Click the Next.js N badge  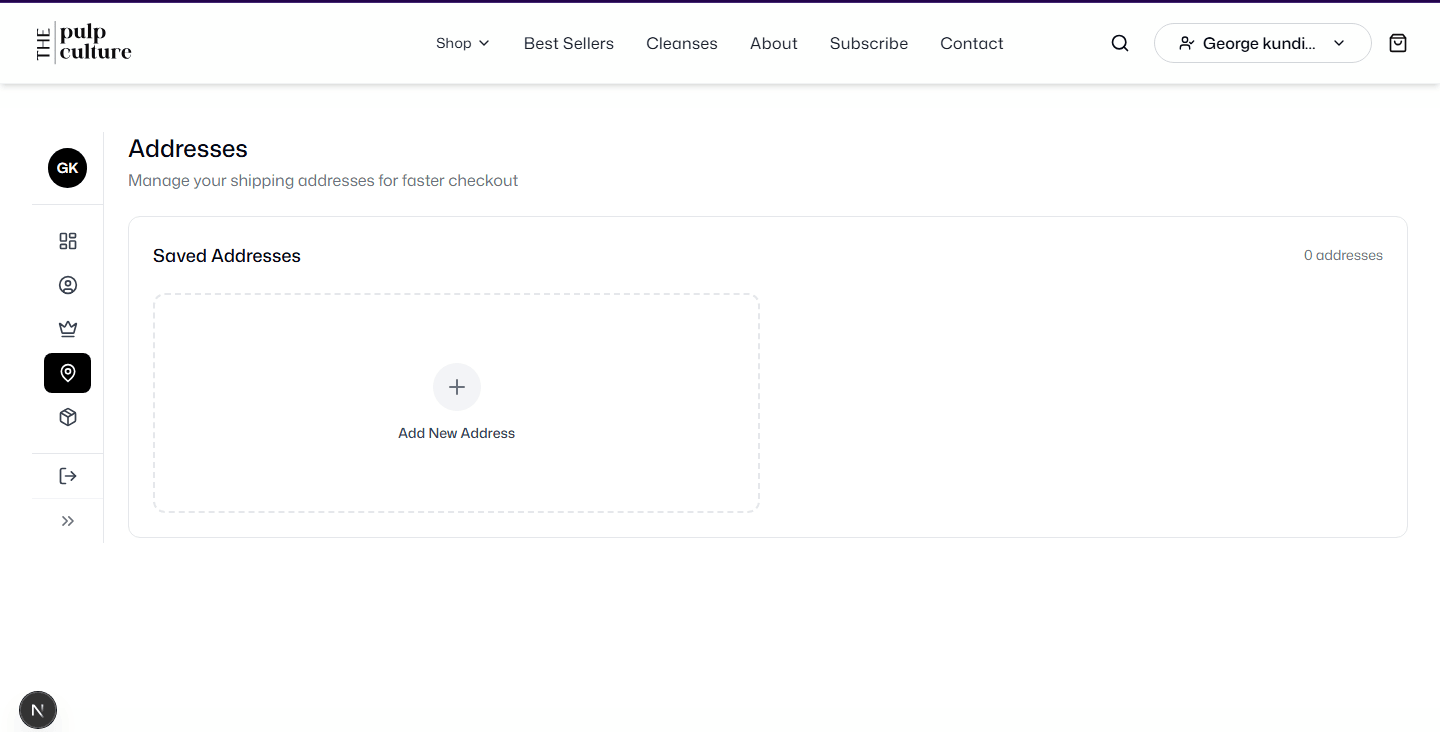(38, 711)
